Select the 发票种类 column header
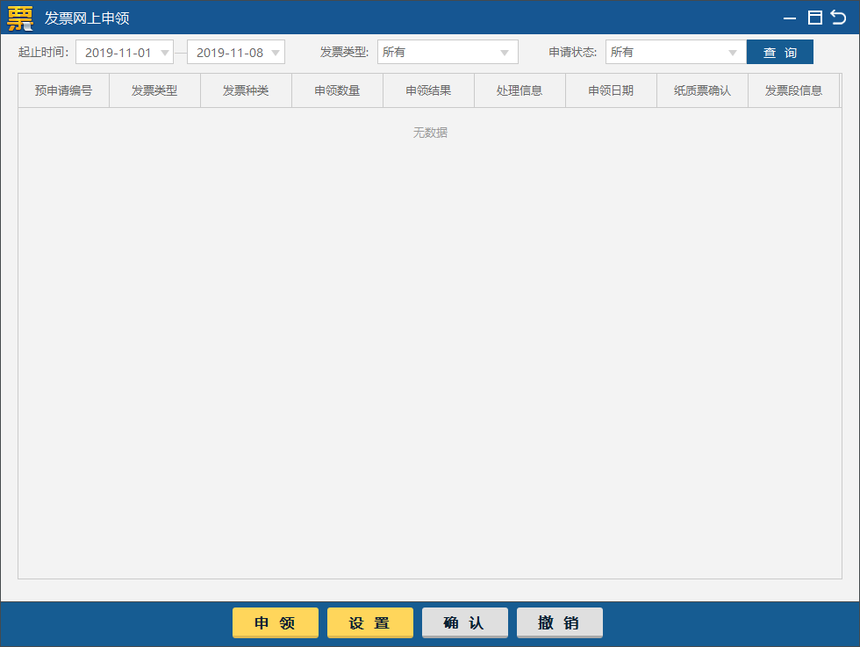 [246, 91]
